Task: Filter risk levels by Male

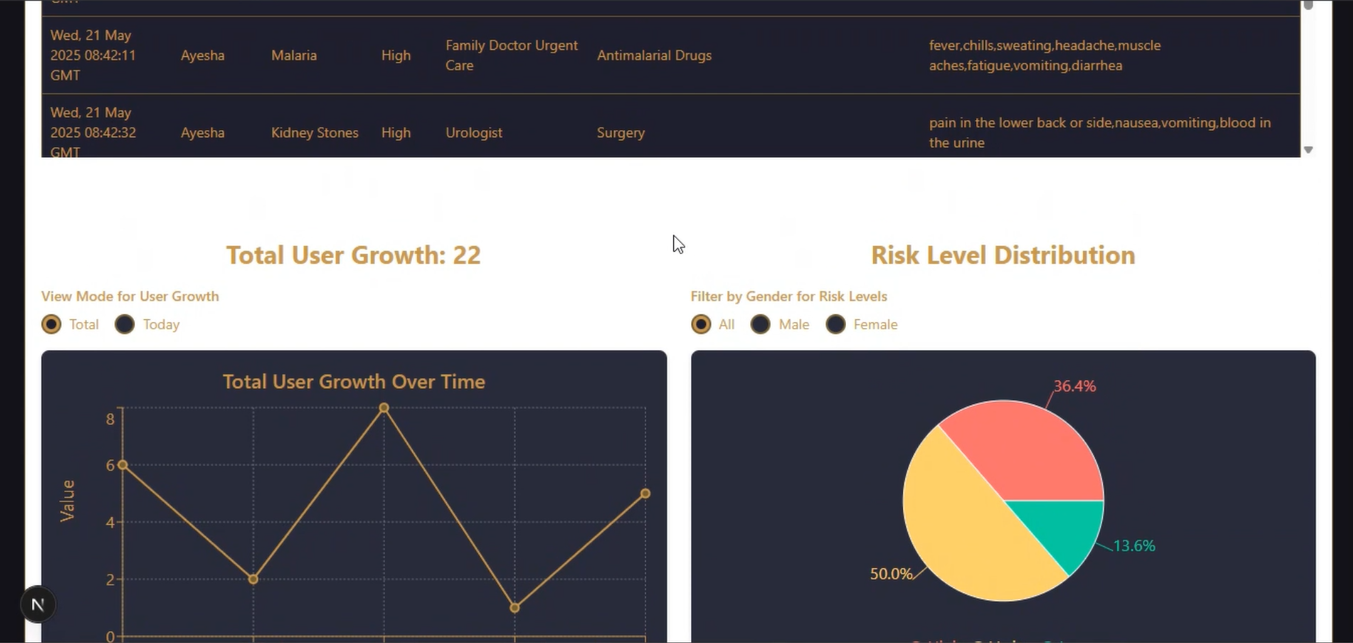Action: click(761, 324)
